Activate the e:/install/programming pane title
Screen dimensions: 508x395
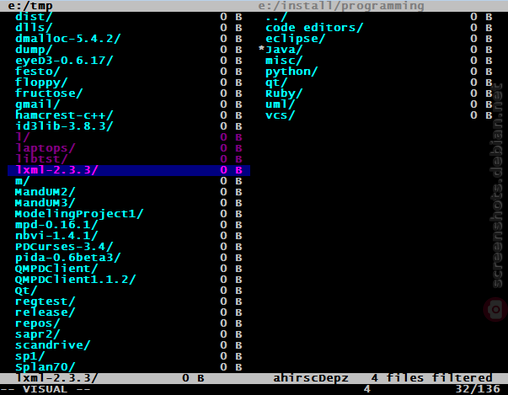(x=341, y=6)
